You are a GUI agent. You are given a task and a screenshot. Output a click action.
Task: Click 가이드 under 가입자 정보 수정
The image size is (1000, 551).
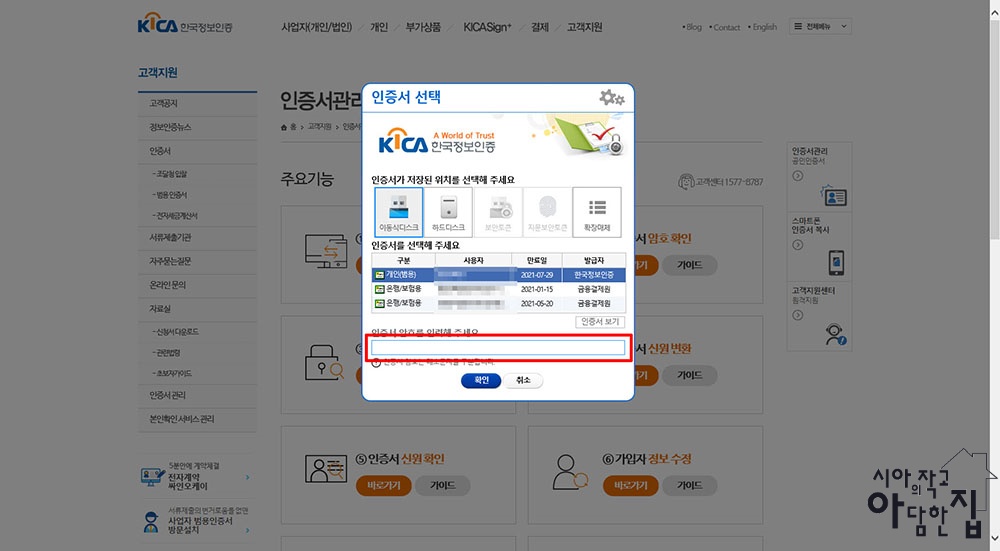(x=689, y=486)
